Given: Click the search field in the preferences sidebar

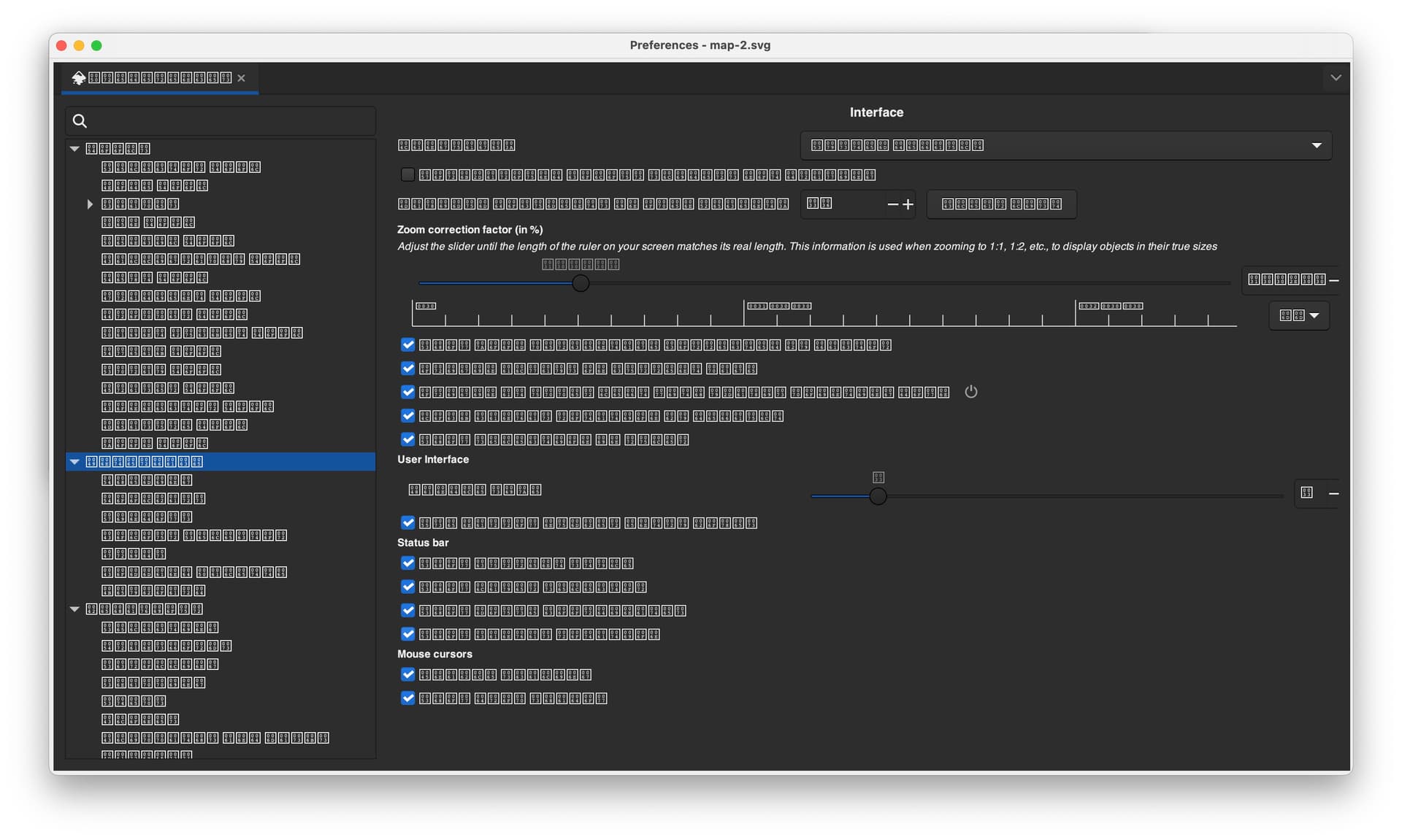Looking at the screenshot, I should click(x=221, y=121).
